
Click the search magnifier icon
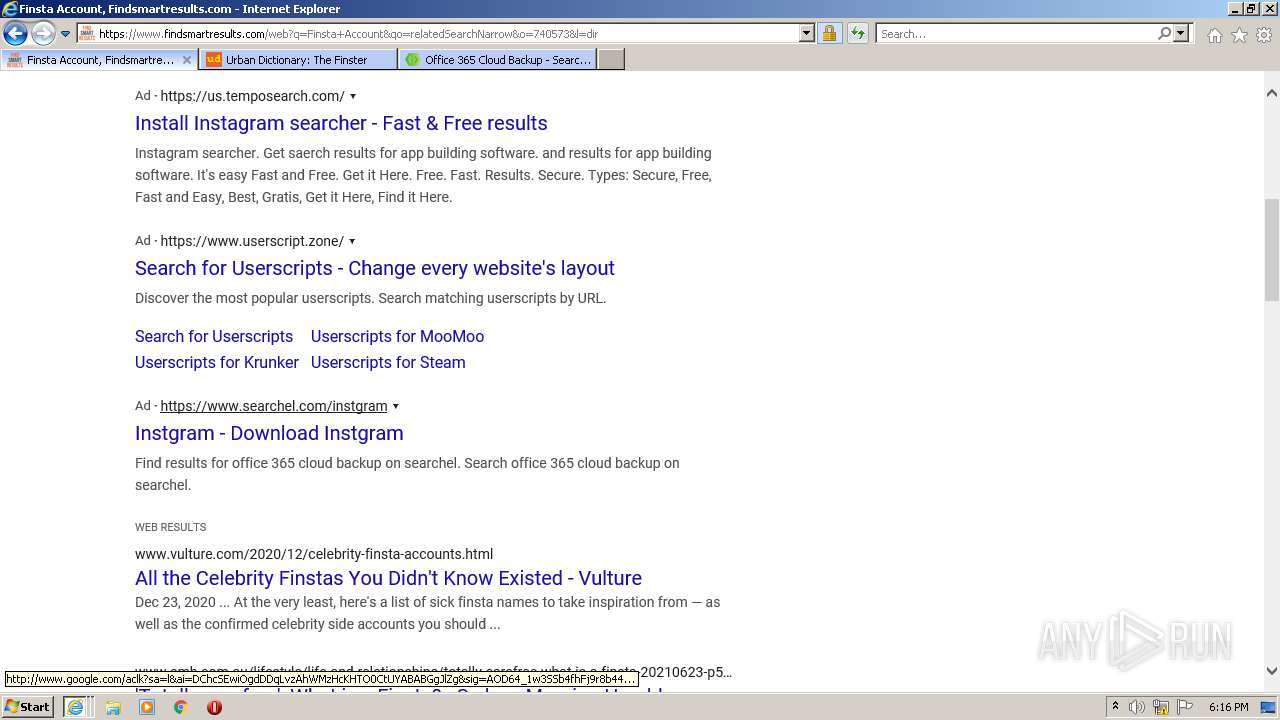click(x=1164, y=34)
